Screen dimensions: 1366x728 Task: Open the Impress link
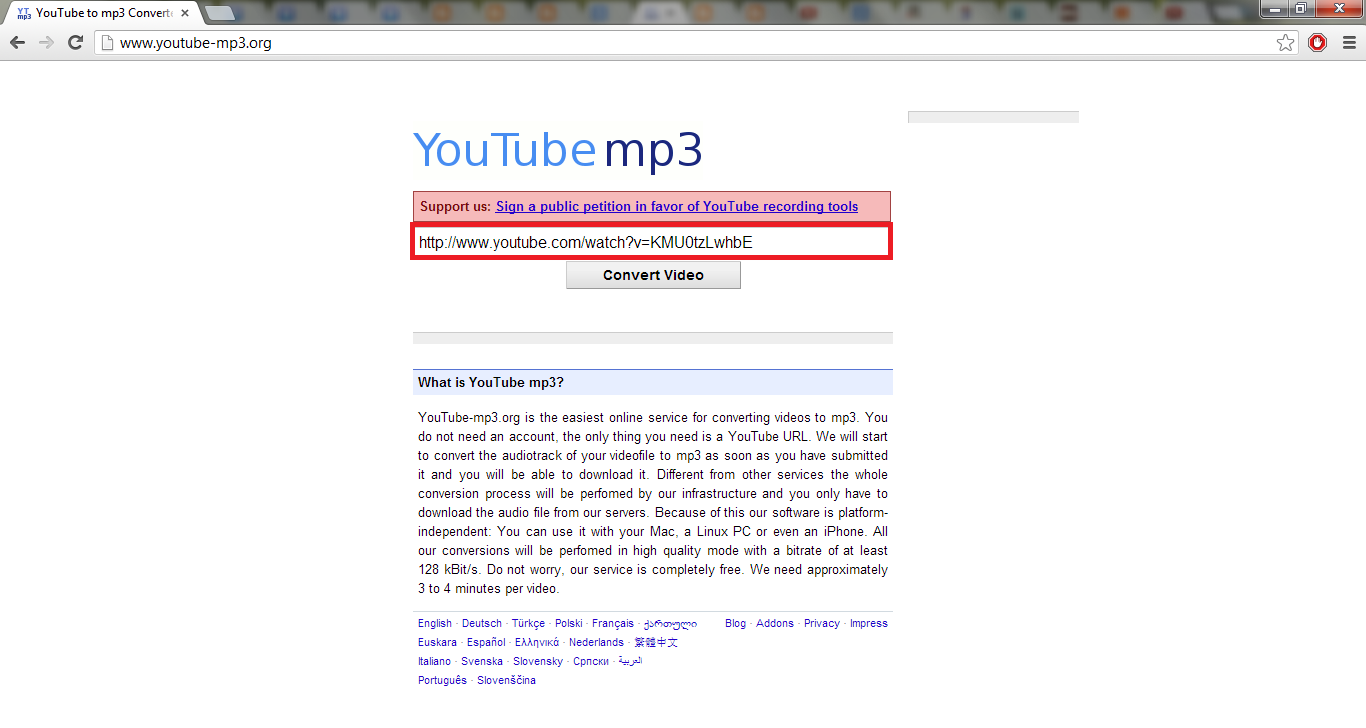point(869,624)
